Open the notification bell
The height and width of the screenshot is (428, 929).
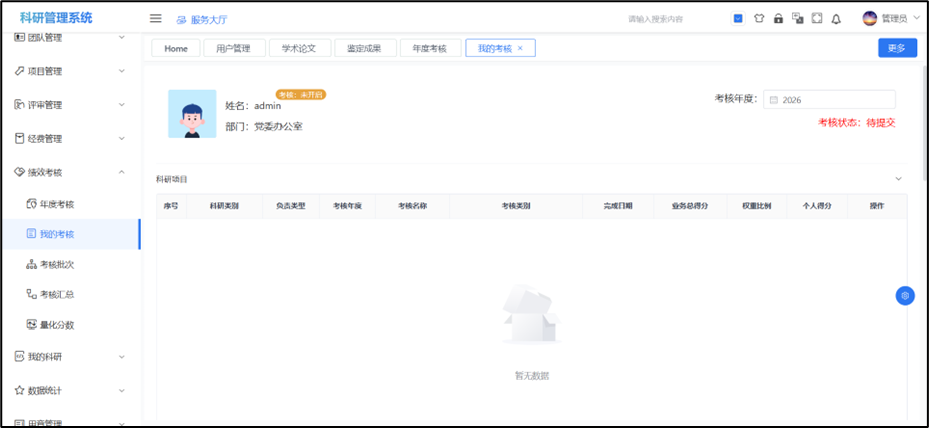coord(836,18)
